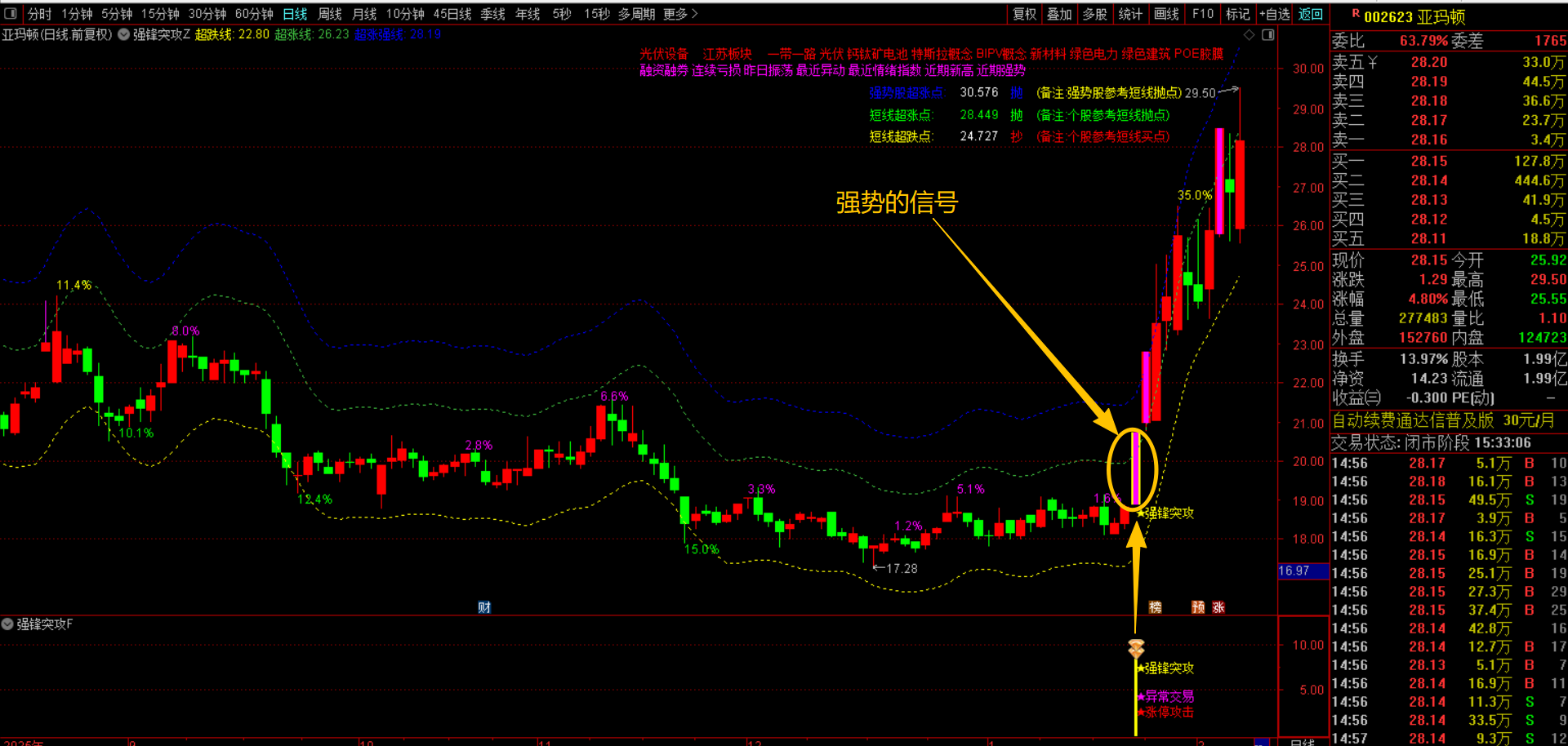Click the diamond signal icon in the sub-chart
The image size is (1568, 746).
click(1136, 649)
